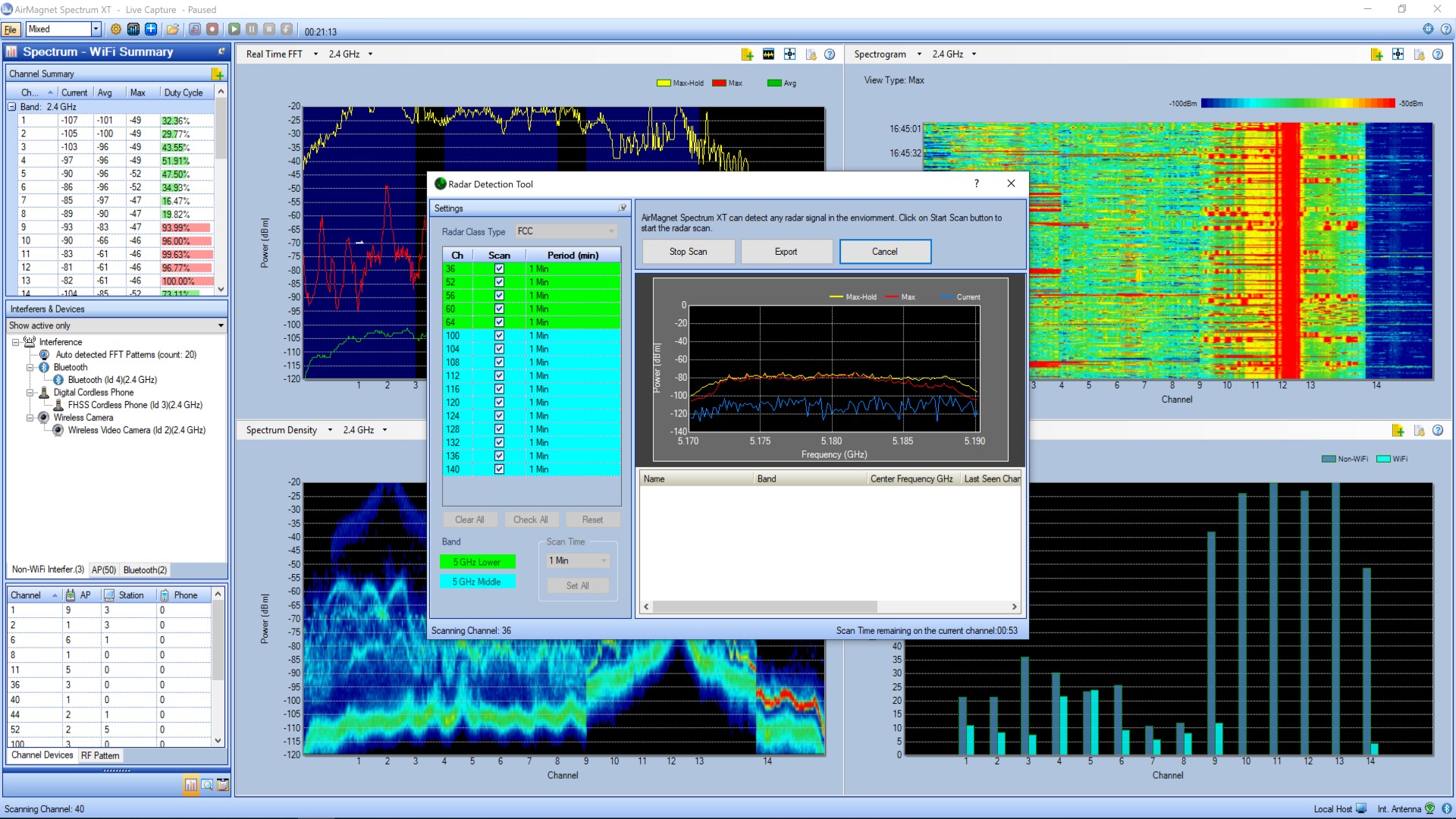Click the Stop Scan button
The height and width of the screenshot is (819, 1456).
(687, 251)
